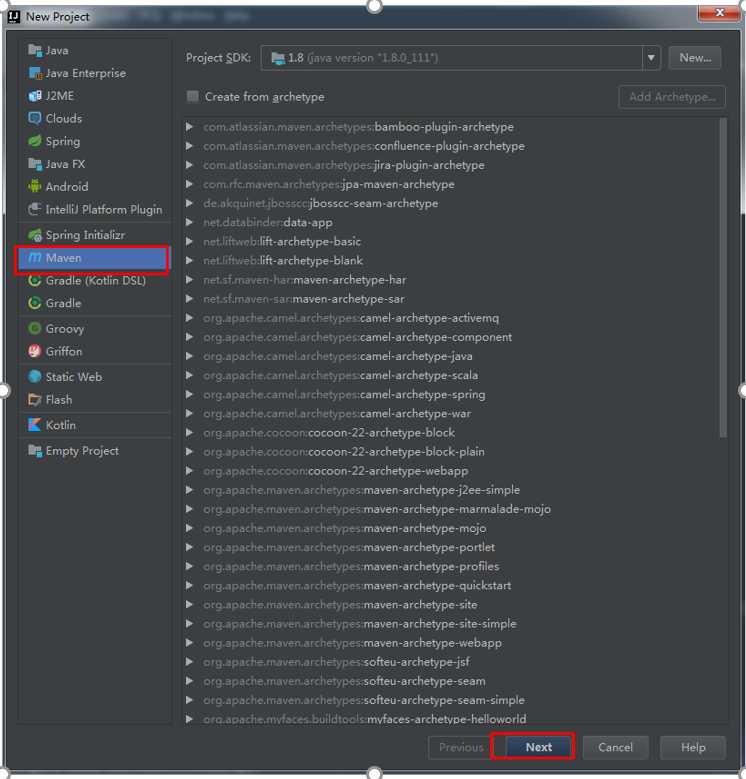The height and width of the screenshot is (779, 746).
Task: Click the Kotlin K icon
Action: [x=35, y=425]
